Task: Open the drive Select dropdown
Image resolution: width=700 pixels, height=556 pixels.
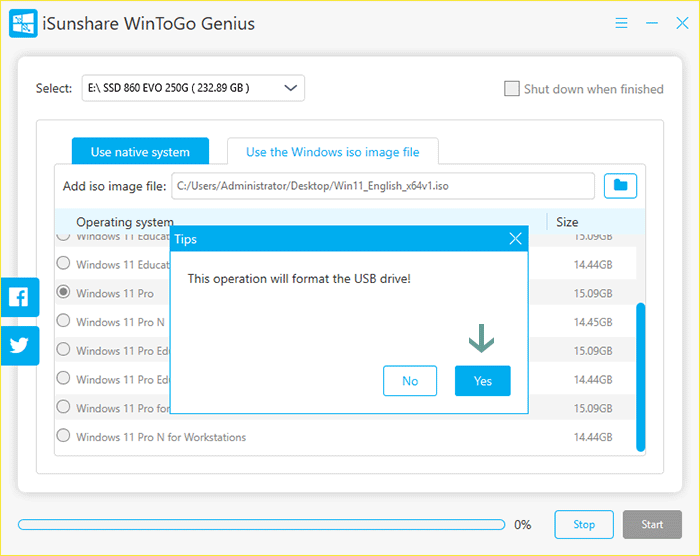Action: point(193,88)
